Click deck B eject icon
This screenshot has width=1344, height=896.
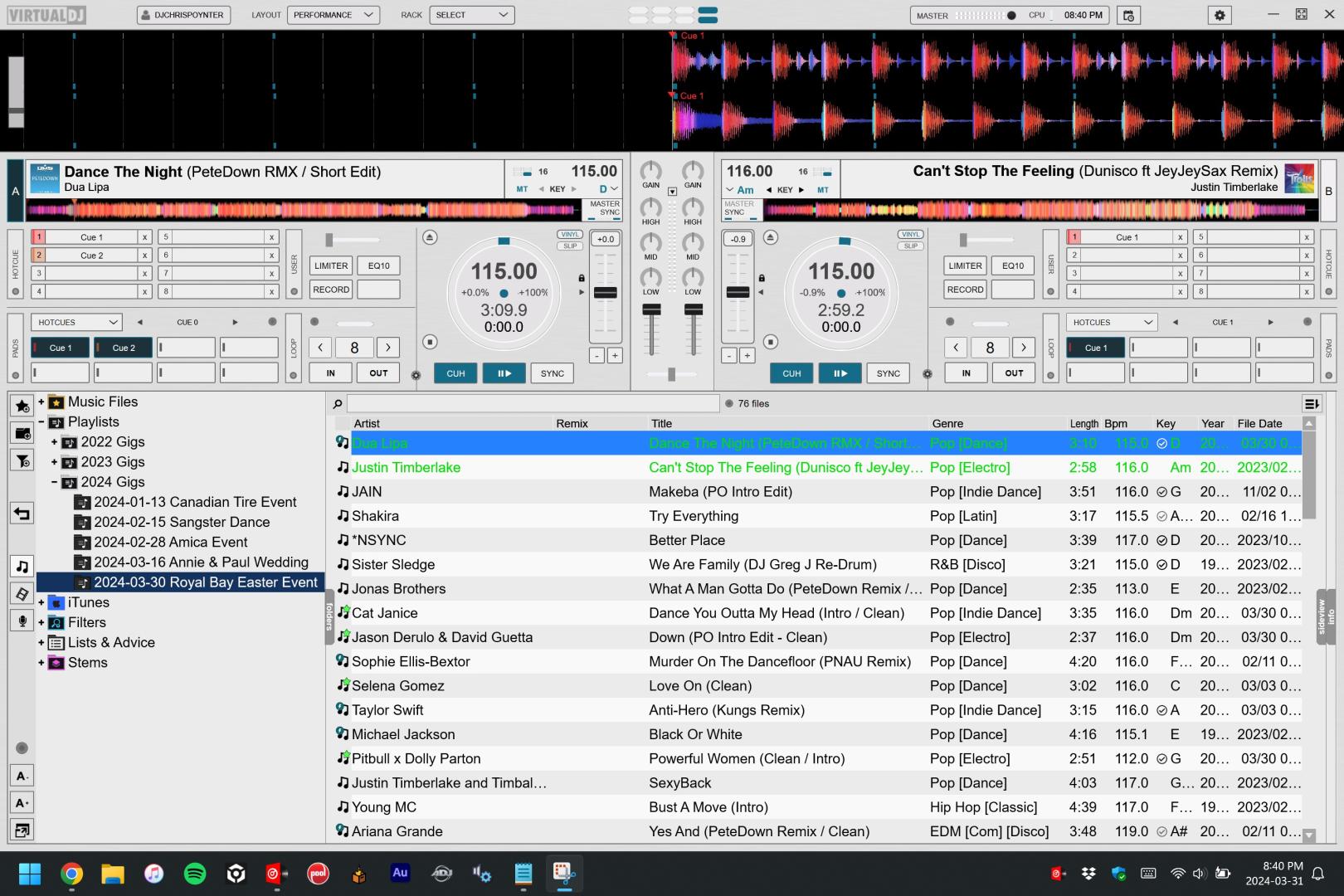point(771,238)
